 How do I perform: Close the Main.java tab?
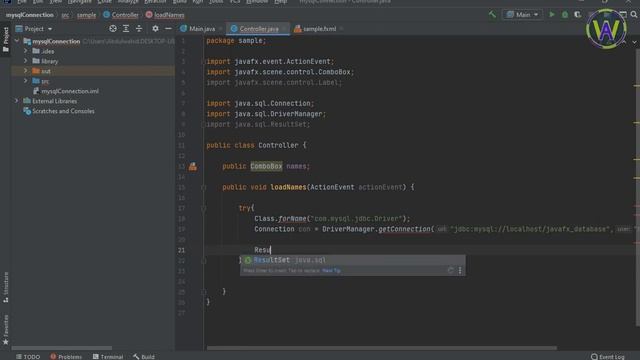220,29
